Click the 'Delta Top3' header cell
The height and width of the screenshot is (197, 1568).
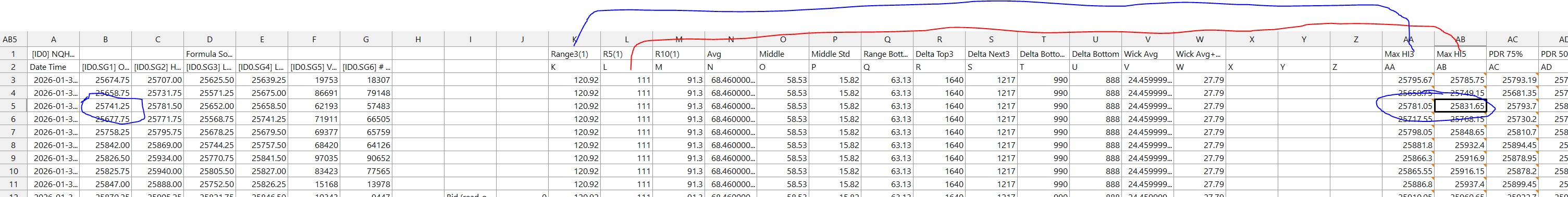point(939,54)
